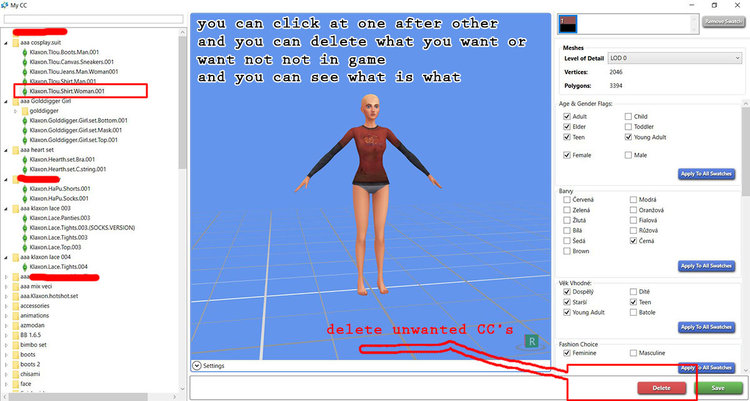This screenshot has height=401, width=750.
Task: Uncheck the Černá color checkbox
Action: pyautogui.click(x=633, y=241)
